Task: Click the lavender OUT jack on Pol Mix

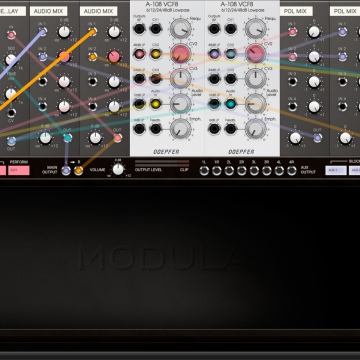Action: tap(318, 138)
